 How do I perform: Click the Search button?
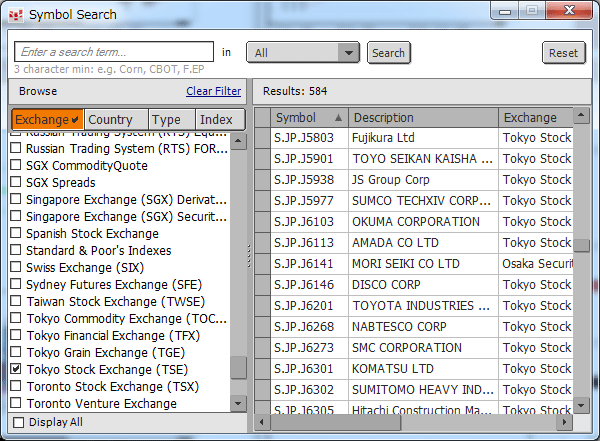point(389,53)
